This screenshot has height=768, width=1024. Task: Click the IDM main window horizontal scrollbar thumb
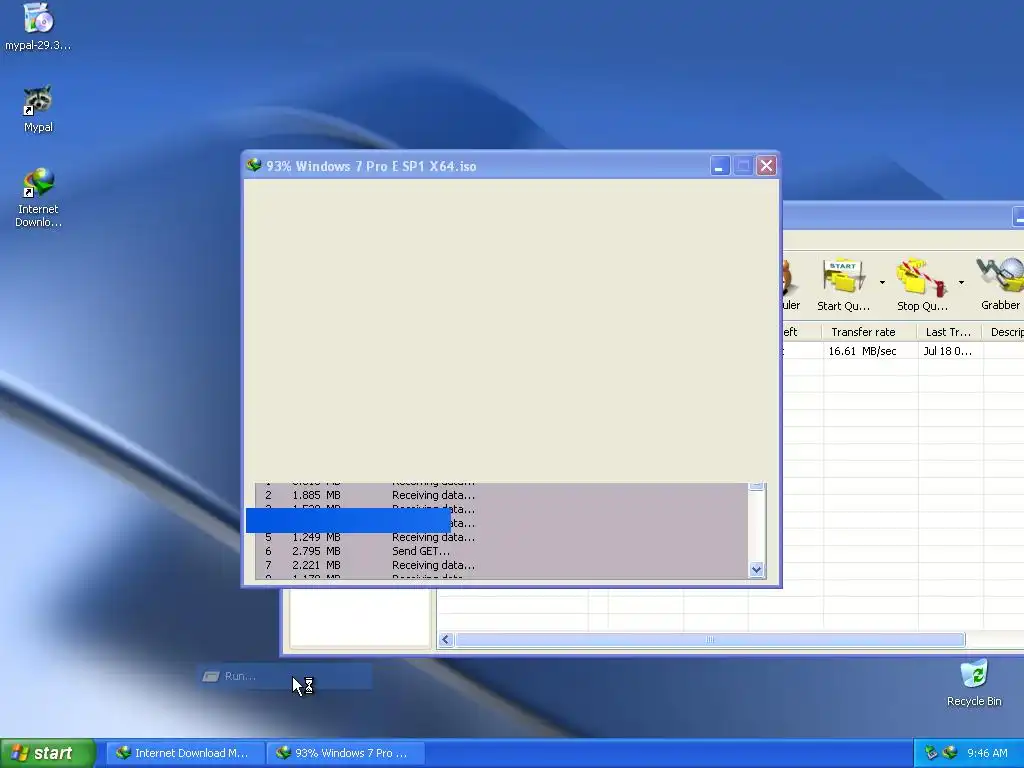tap(710, 639)
